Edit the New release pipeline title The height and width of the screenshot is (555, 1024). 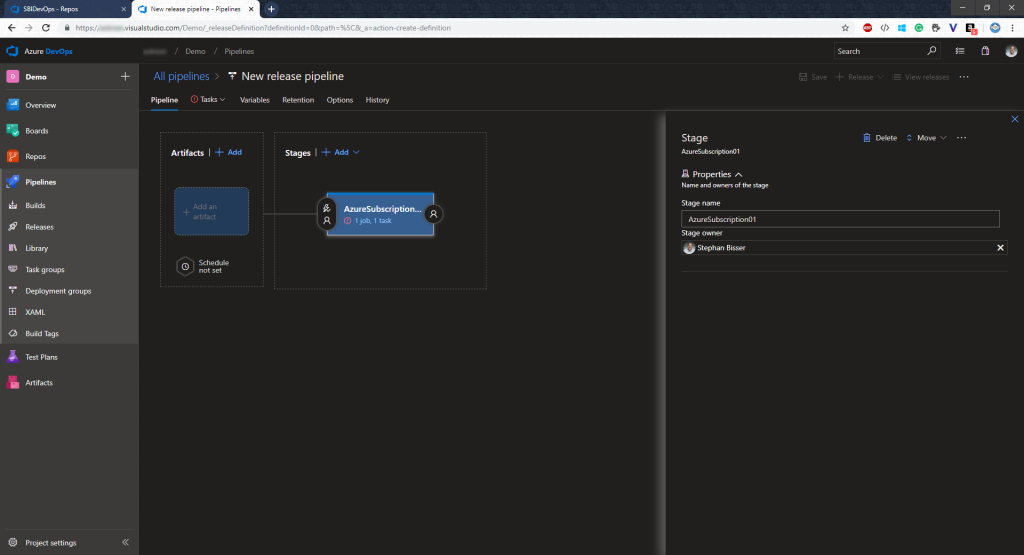[293, 76]
